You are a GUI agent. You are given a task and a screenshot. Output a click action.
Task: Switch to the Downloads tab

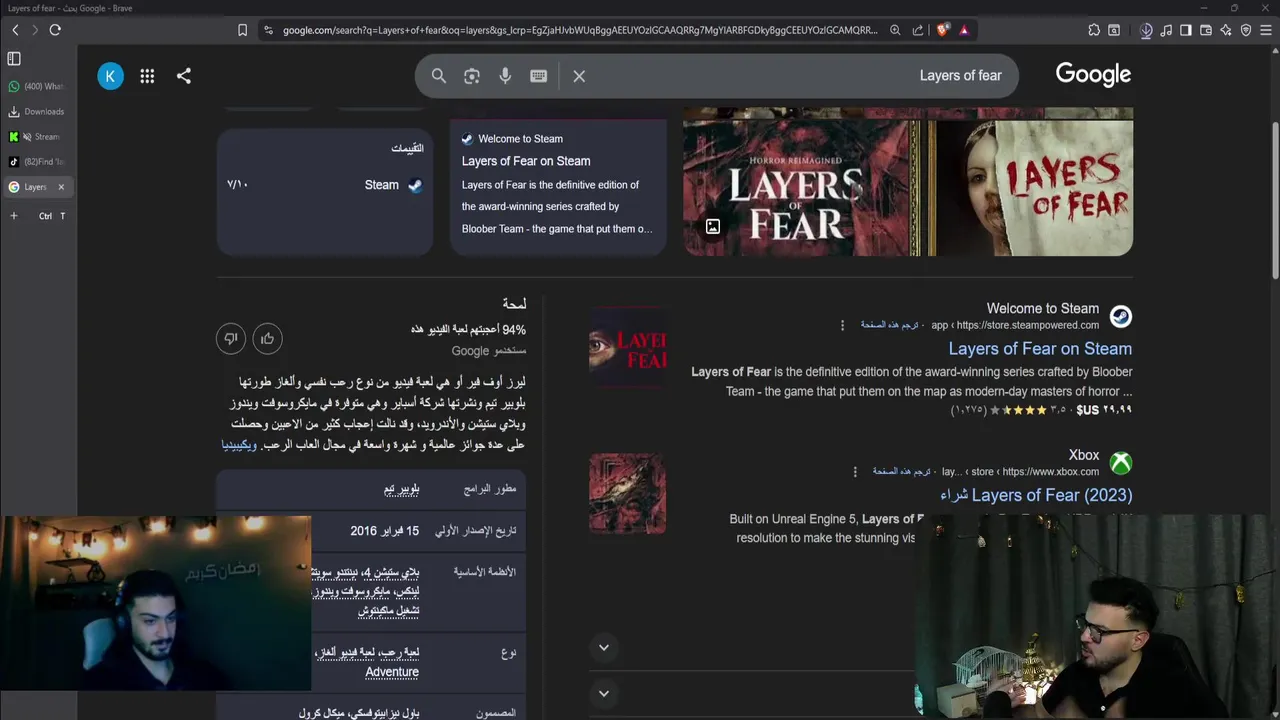click(36, 112)
